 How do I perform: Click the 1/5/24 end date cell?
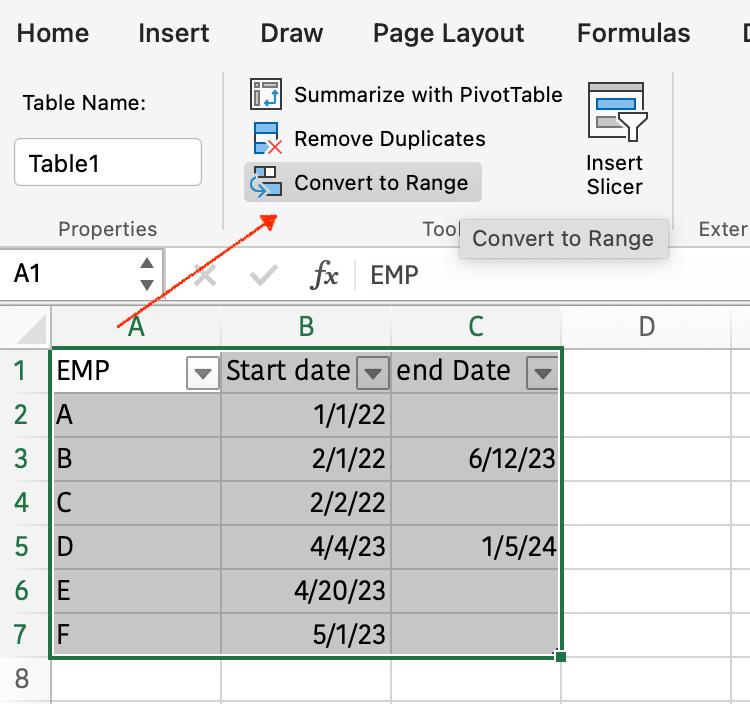pos(475,547)
